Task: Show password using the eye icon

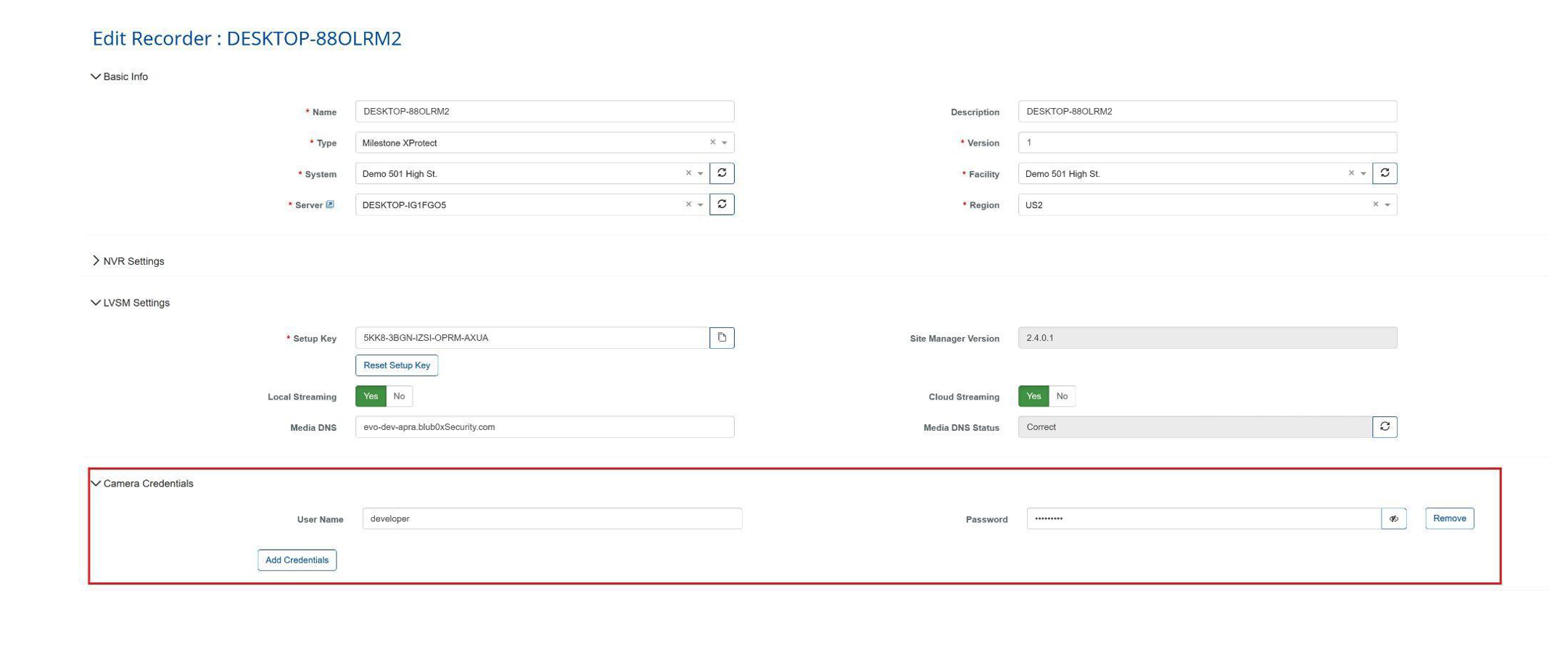Action: pyautogui.click(x=1393, y=518)
